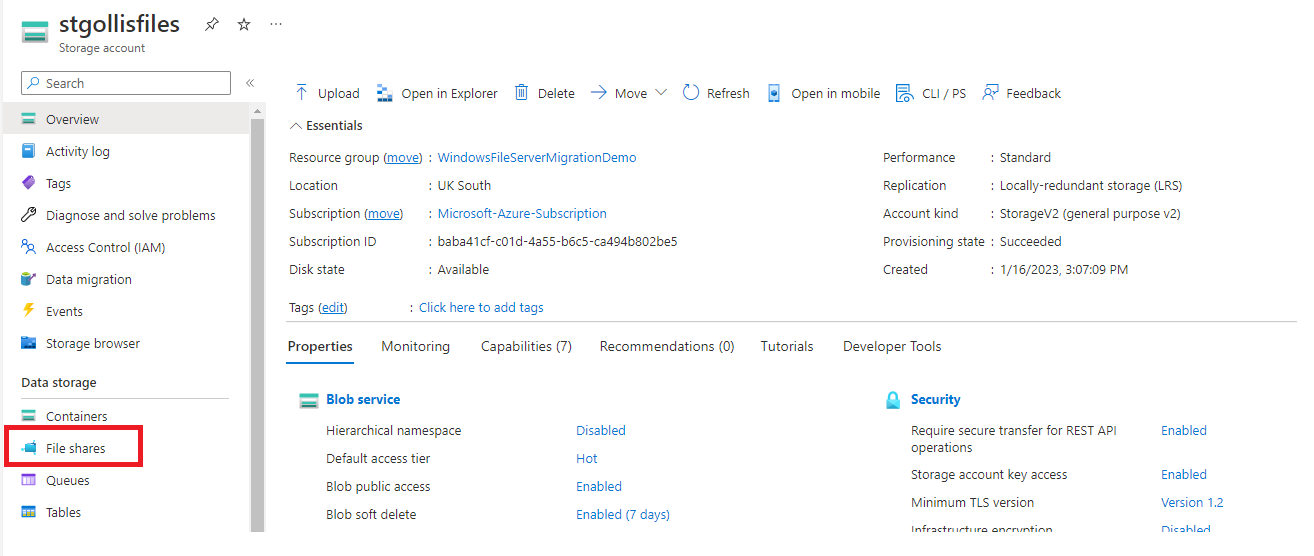The image size is (1314, 556).
Task: Click the Overview sidebar icon
Action: click(29, 119)
